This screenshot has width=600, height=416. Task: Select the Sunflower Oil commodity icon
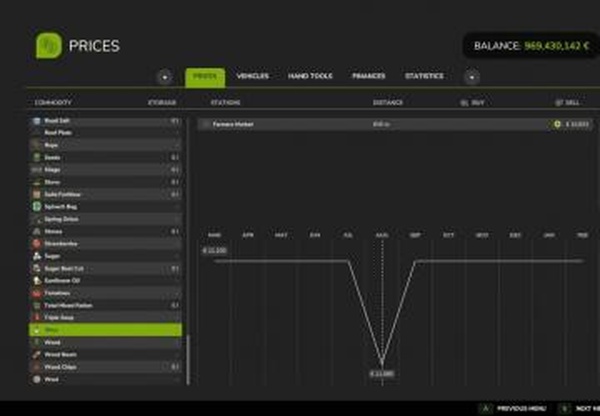coord(37,281)
